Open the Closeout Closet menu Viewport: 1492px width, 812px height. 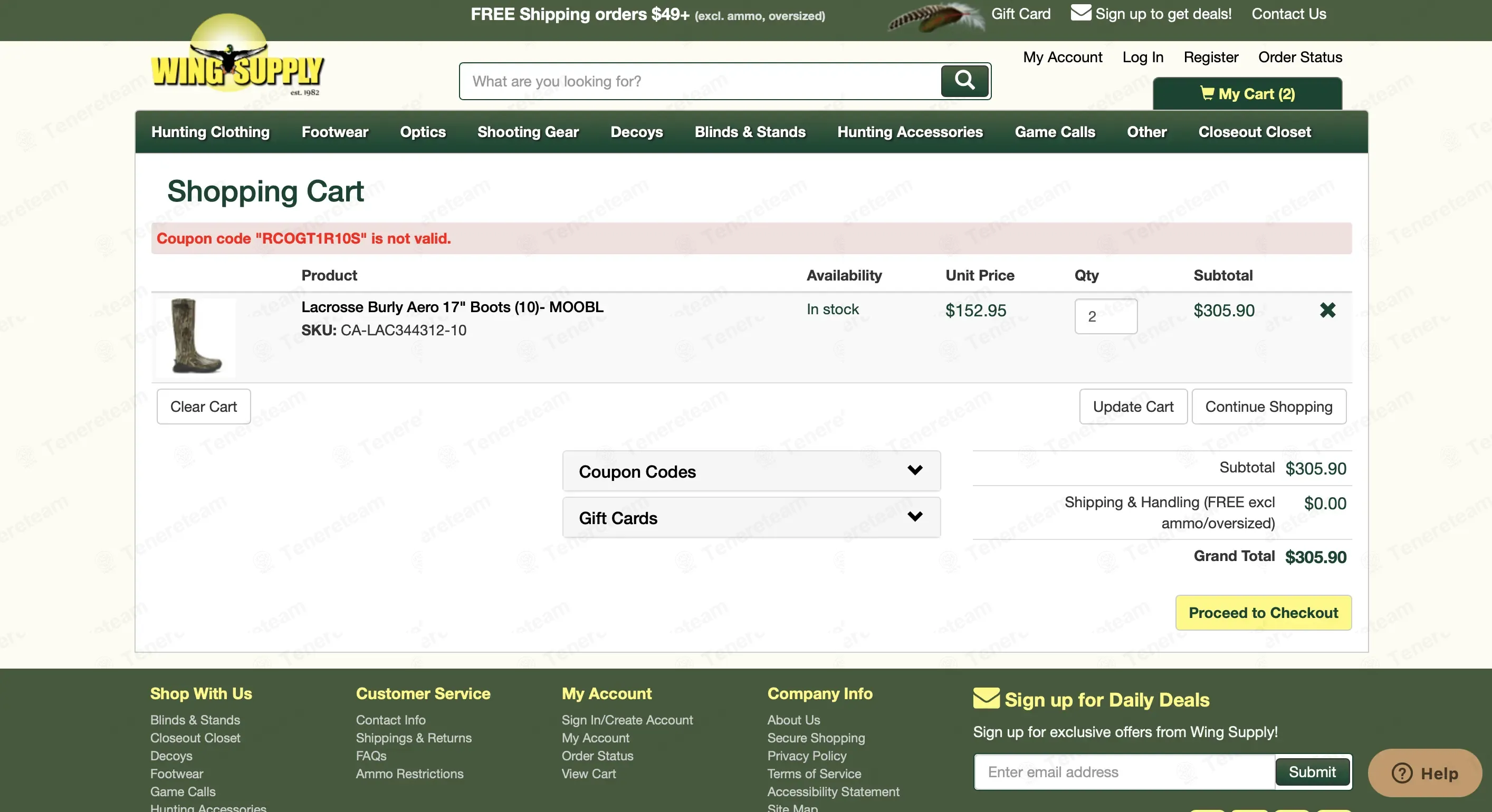[x=1255, y=132]
